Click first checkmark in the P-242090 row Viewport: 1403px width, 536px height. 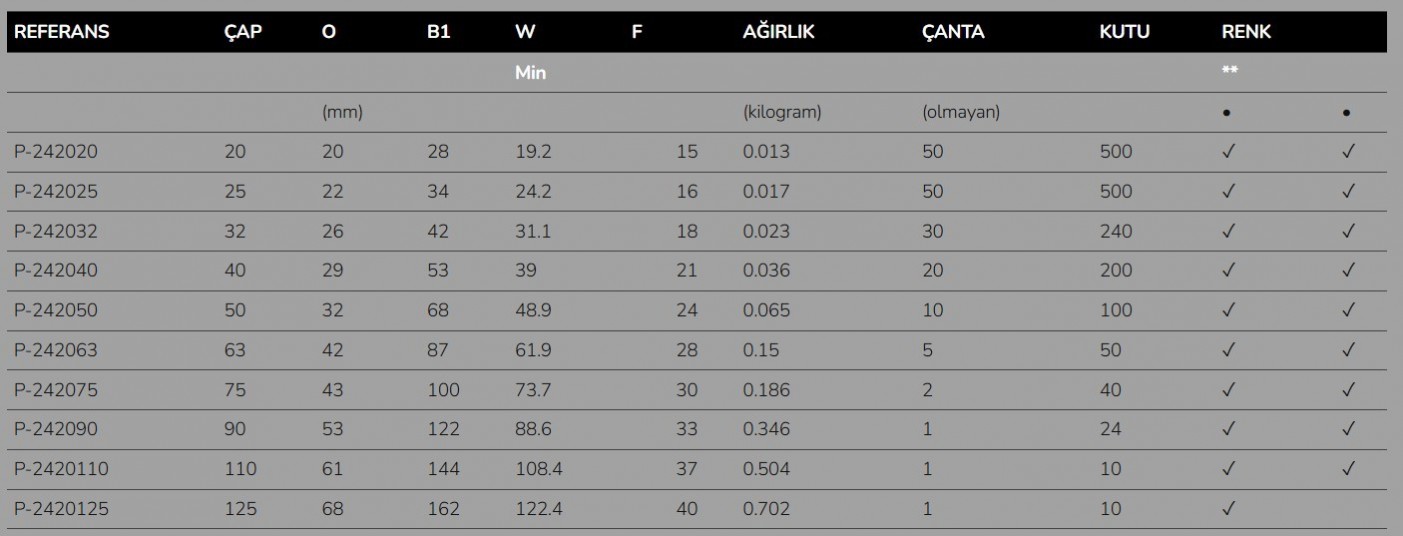[1228, 430]
